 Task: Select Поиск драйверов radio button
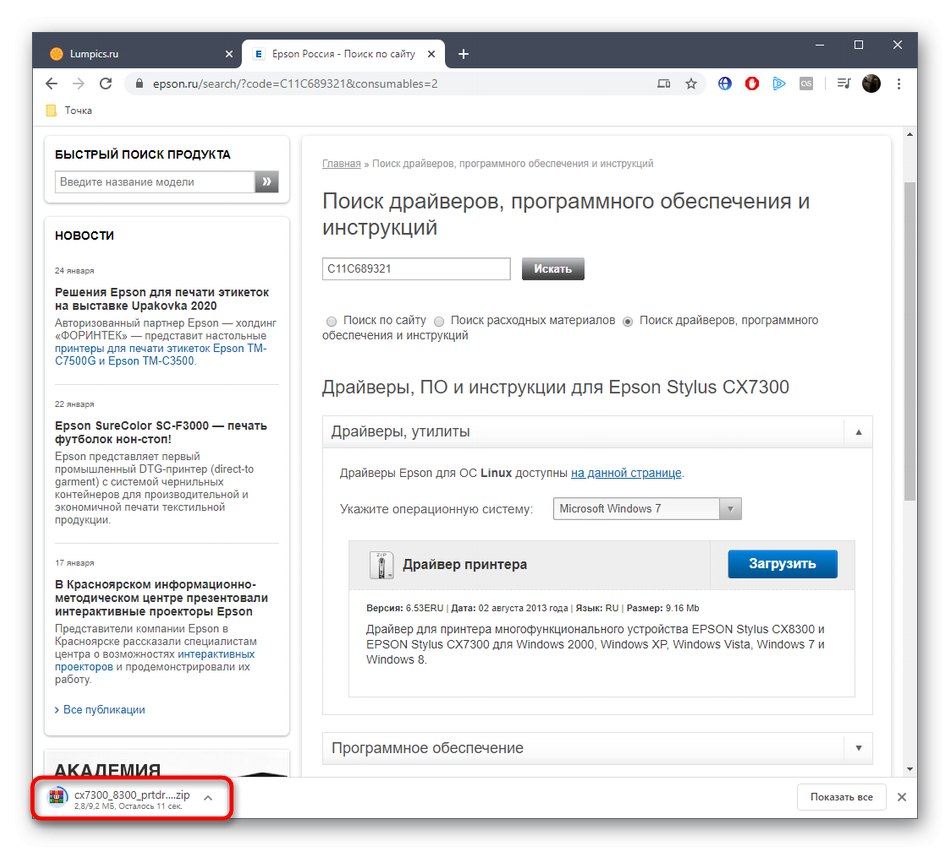click(628, 321)
